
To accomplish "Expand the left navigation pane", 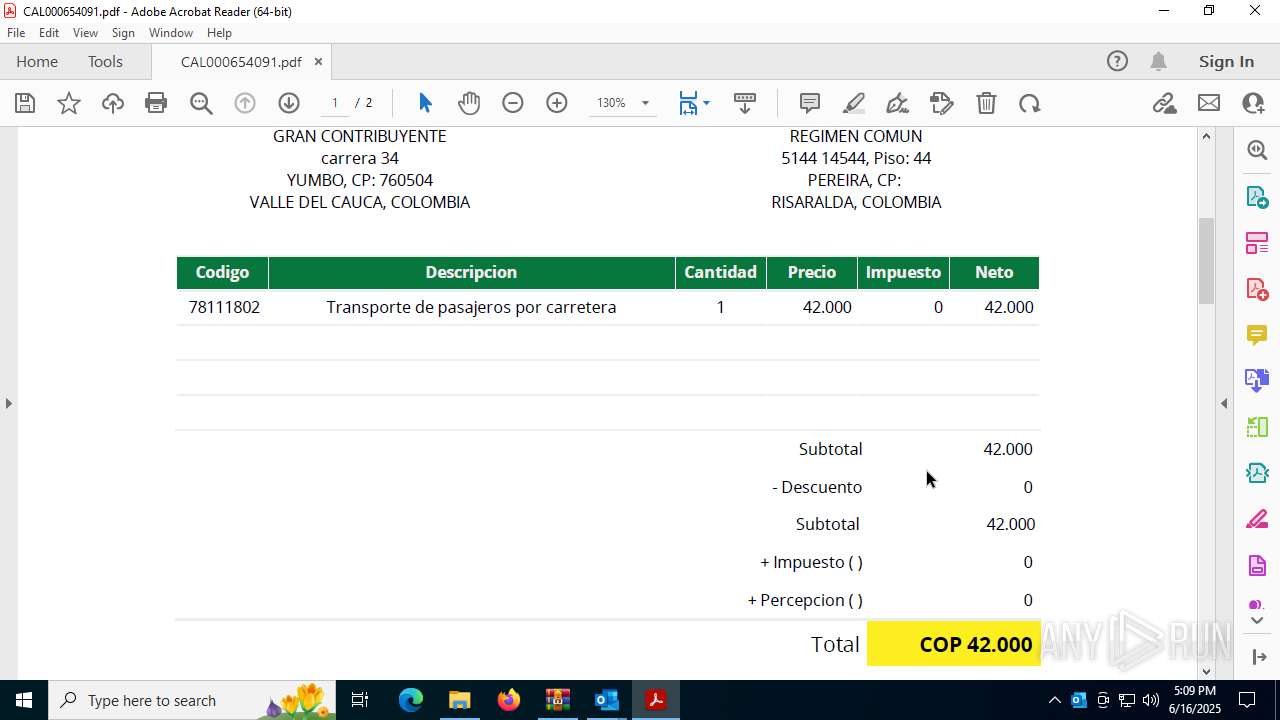I will (8, 404).
